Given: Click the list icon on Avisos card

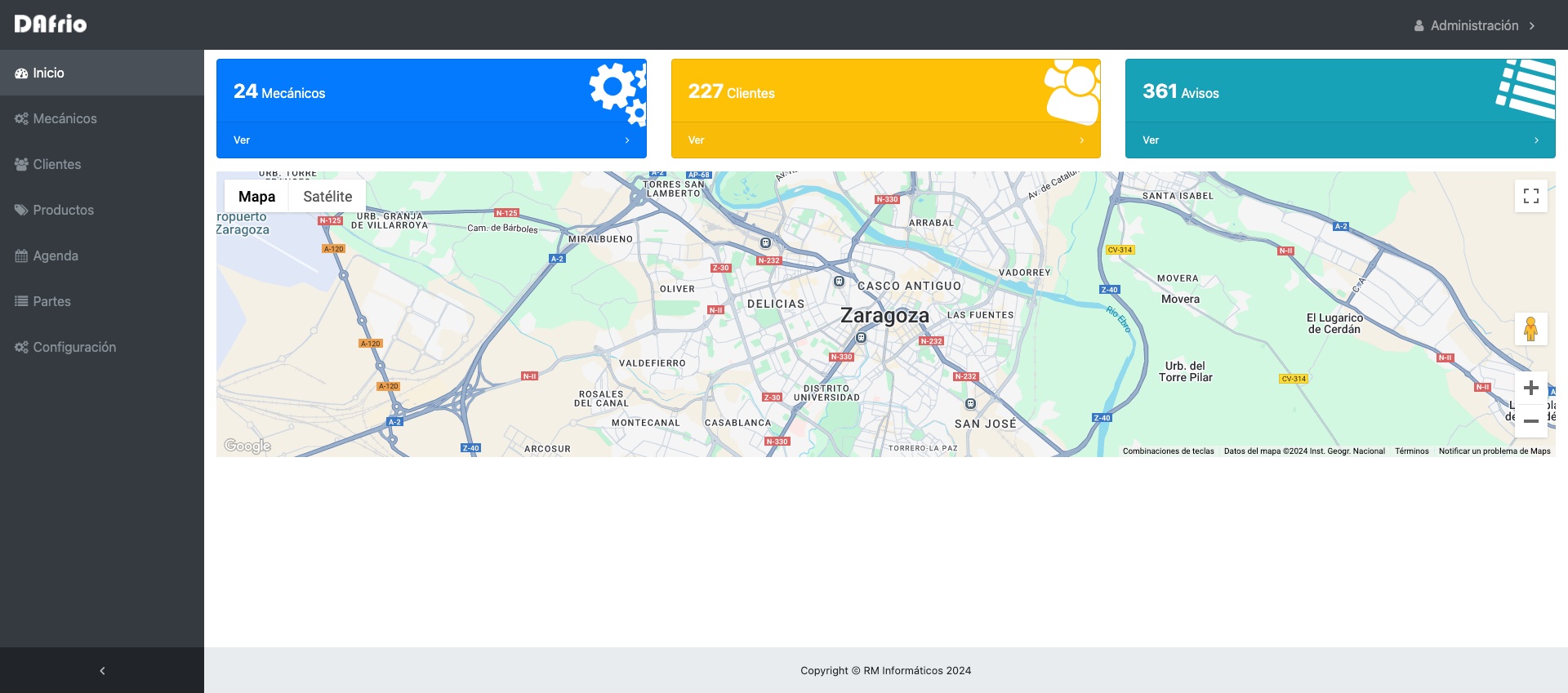Looking at the screenshot, I should click(1526, 90).
